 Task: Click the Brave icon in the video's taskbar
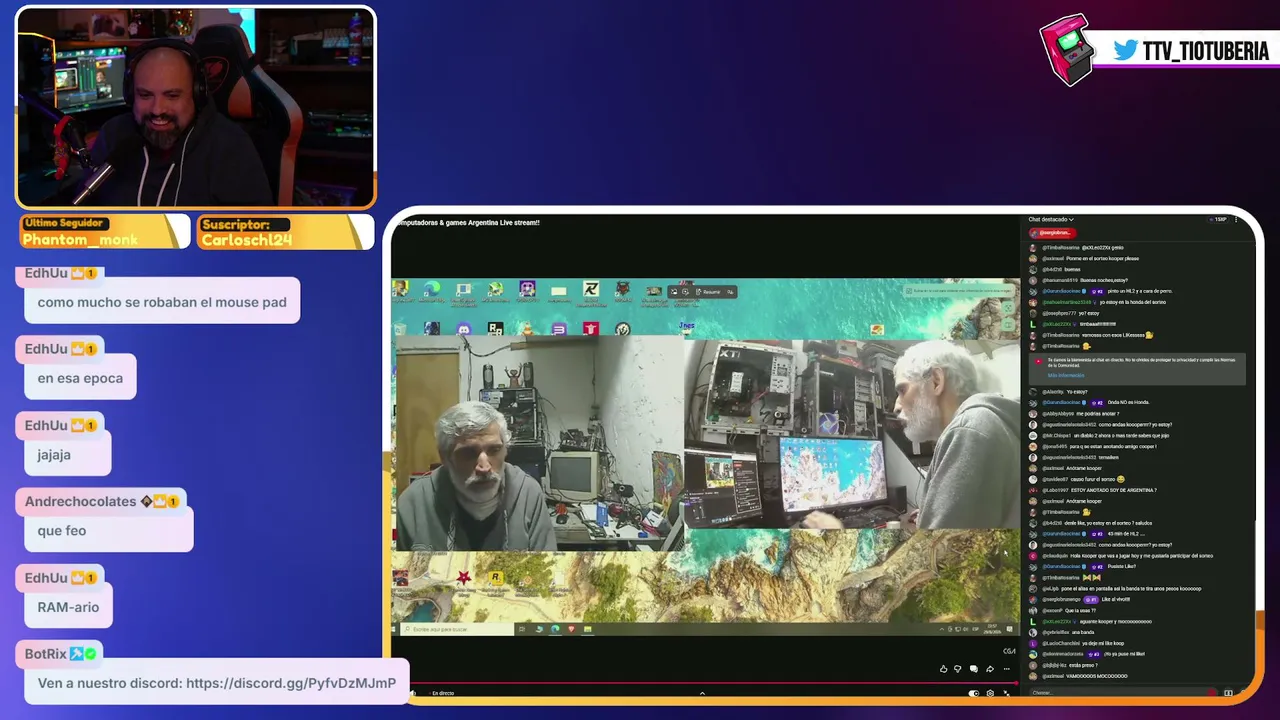(572, 629)
